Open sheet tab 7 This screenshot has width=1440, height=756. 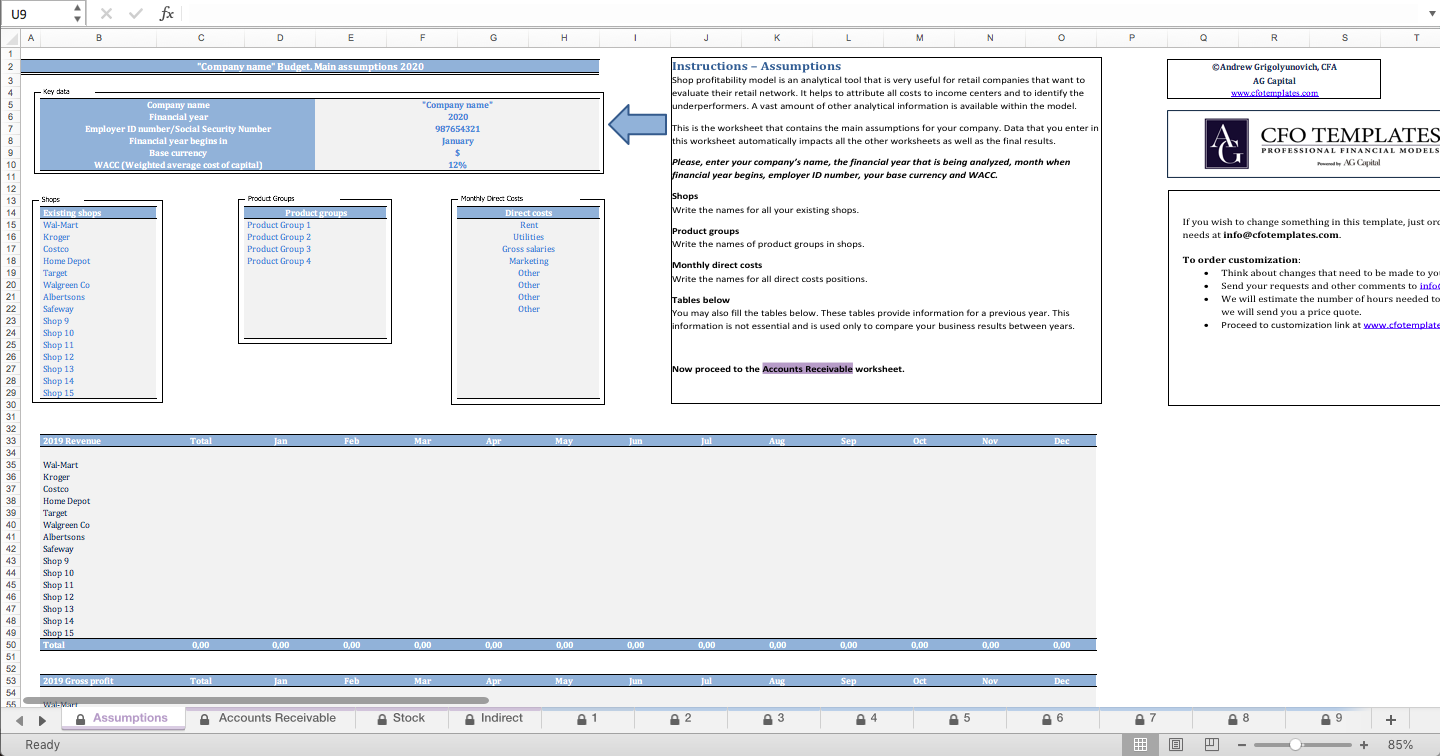point(1146,718)
